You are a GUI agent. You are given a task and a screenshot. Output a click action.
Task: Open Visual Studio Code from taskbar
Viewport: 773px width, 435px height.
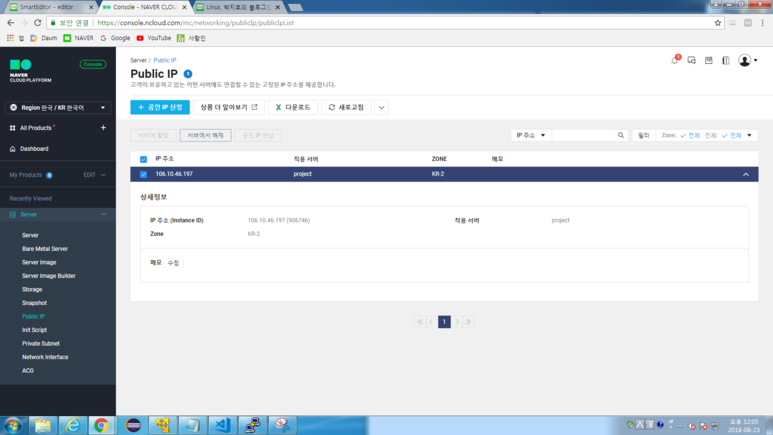pyautogui.click(x=222, y=425)
